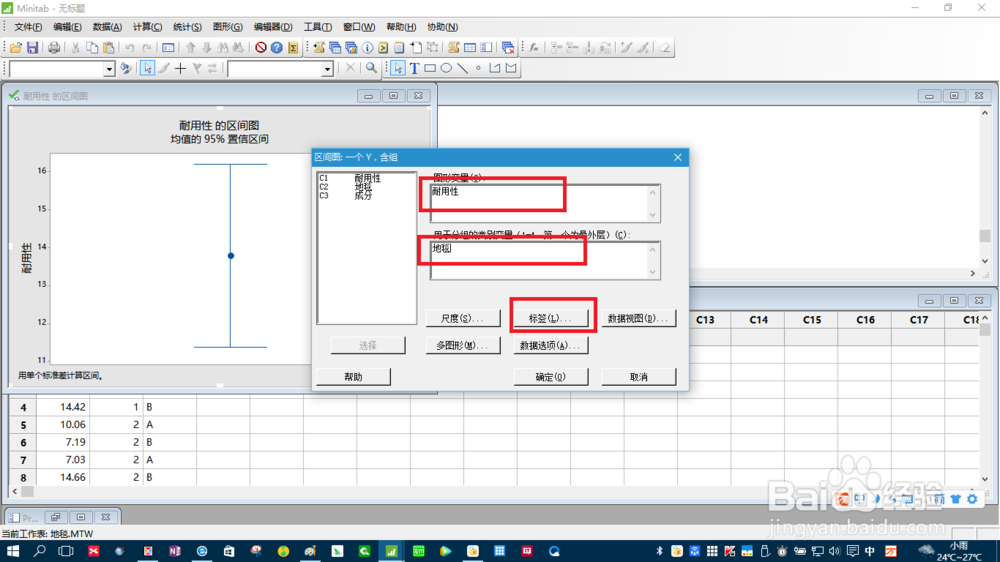Click the yellow Sigma StatGuide icon
1000x562 pixels.
click(293, 47)
